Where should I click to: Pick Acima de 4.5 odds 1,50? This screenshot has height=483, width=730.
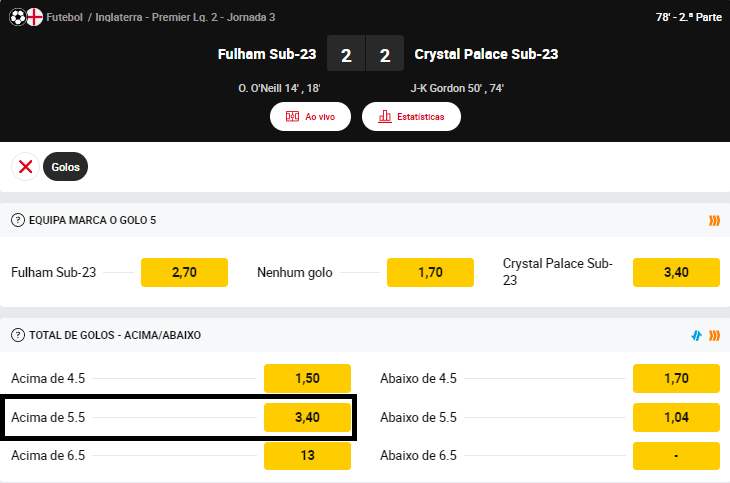(307, 378)
